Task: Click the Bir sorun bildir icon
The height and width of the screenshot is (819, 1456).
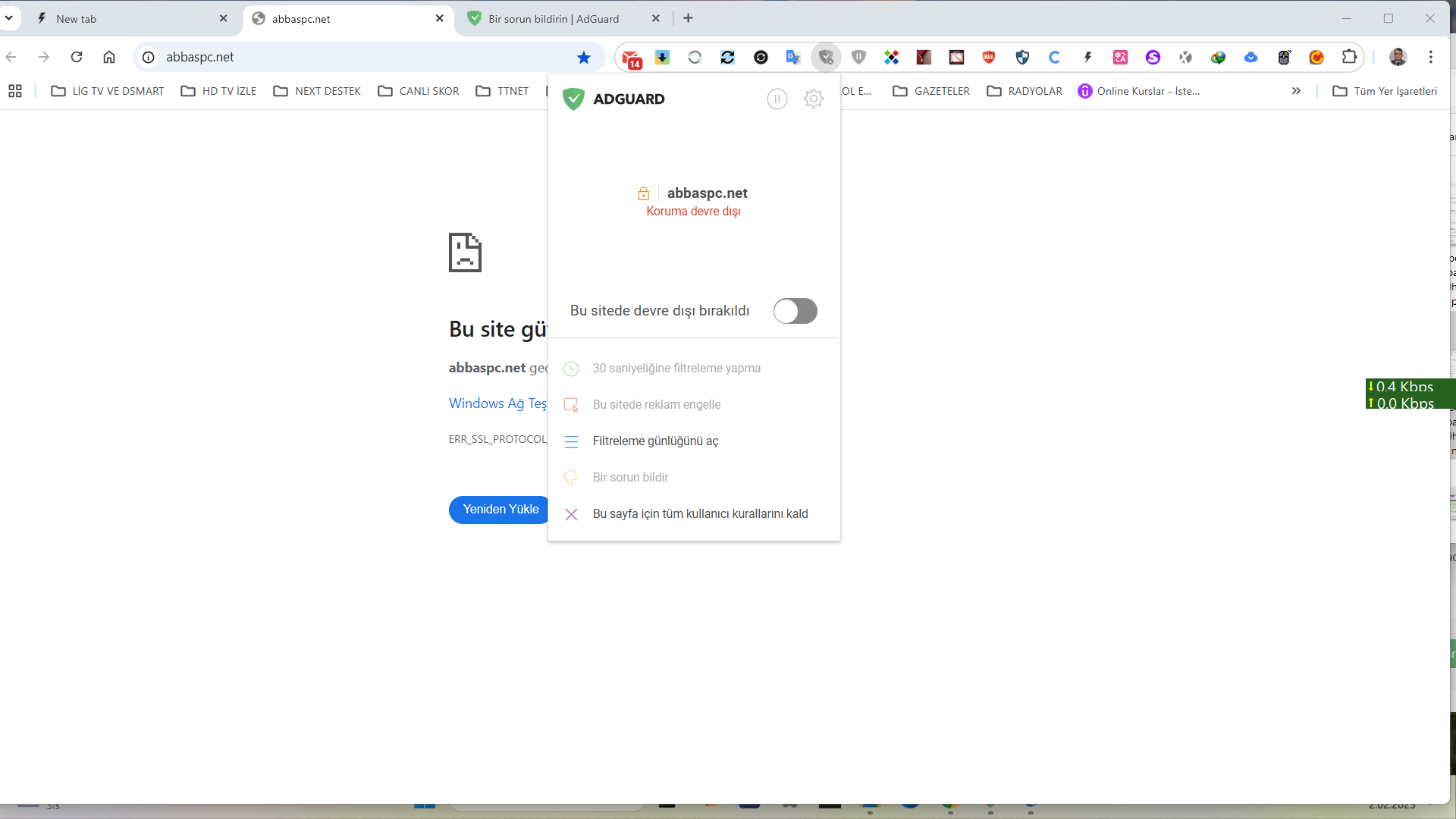Action: coord(571,477)
